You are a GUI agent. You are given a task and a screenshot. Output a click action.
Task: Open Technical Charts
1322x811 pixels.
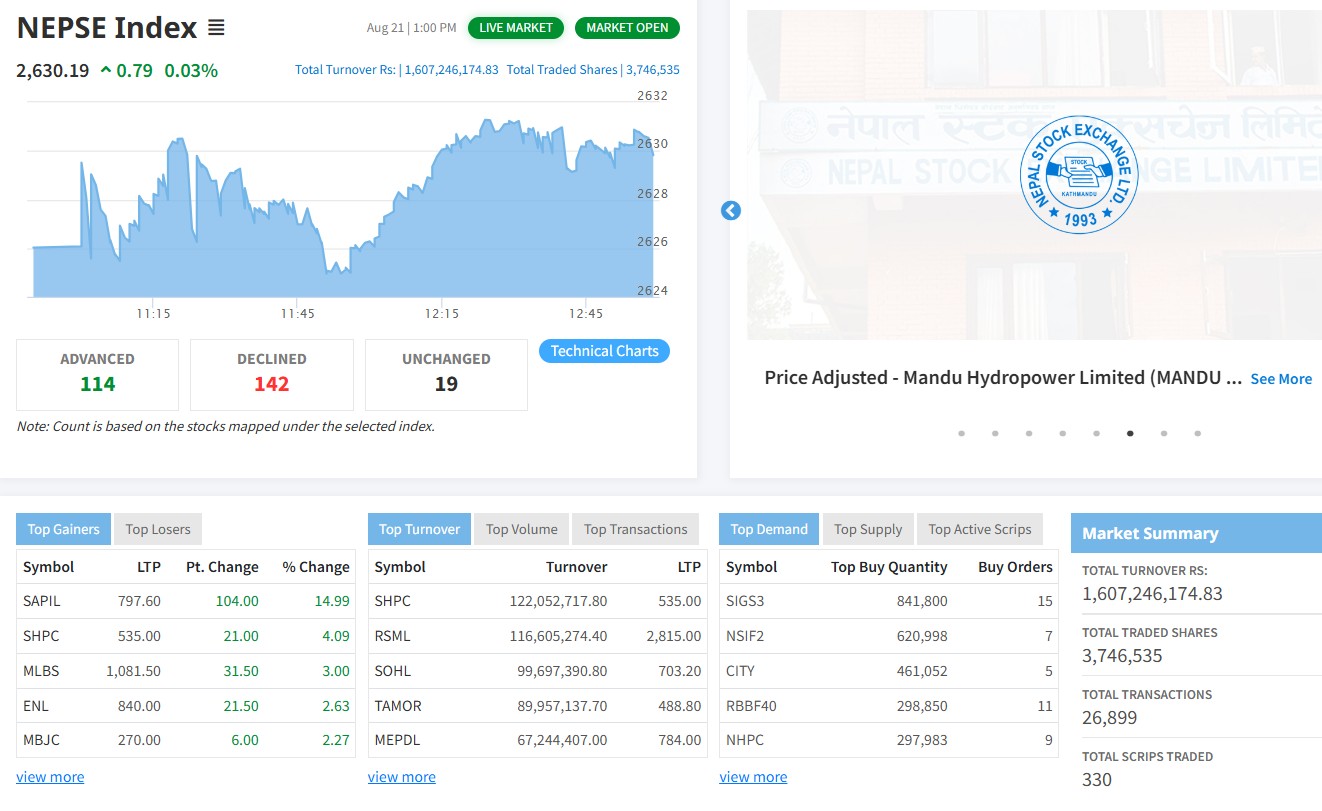[x=604, y=351]
